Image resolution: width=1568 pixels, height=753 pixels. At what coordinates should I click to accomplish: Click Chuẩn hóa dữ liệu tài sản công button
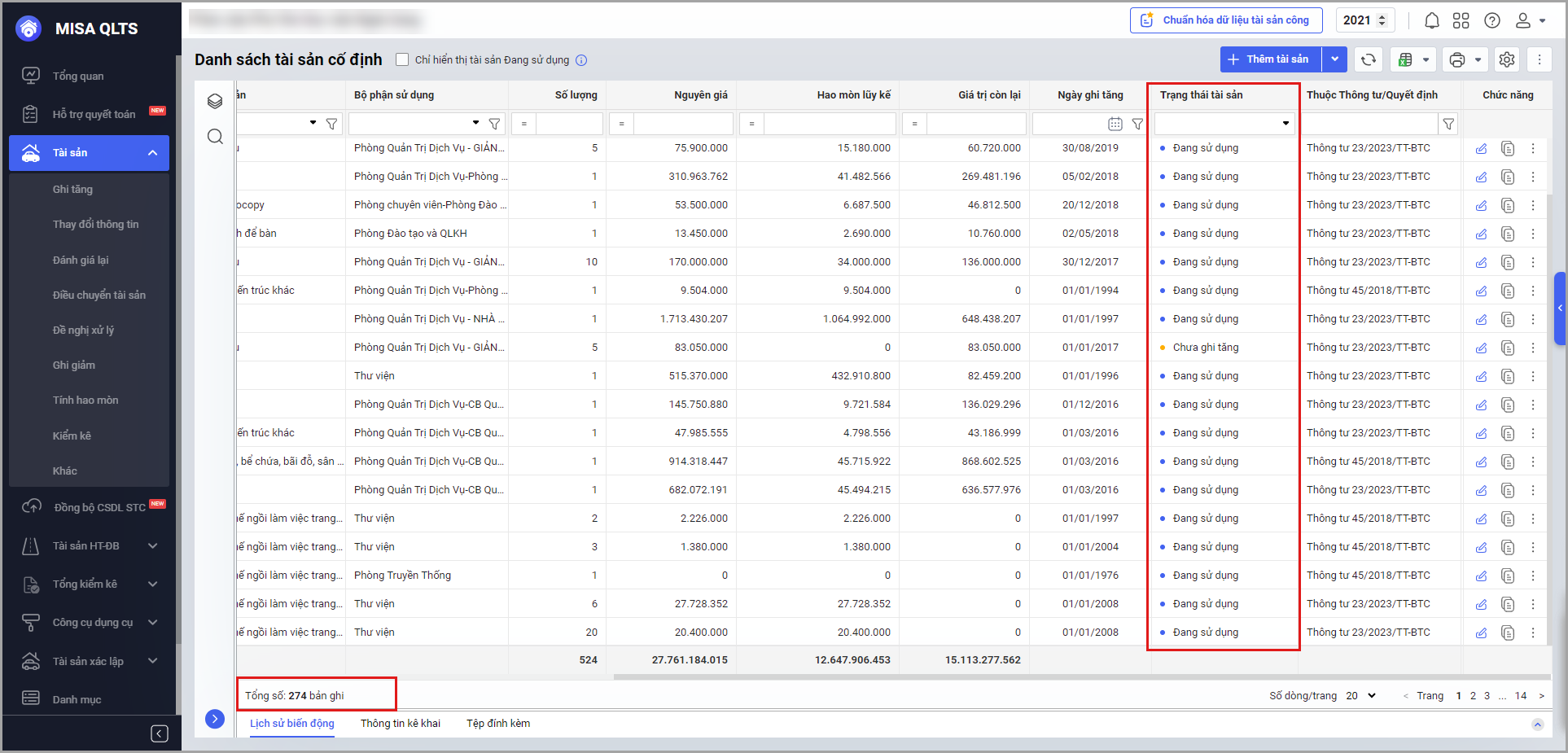pyautogui.click(x=1225, y=20)
